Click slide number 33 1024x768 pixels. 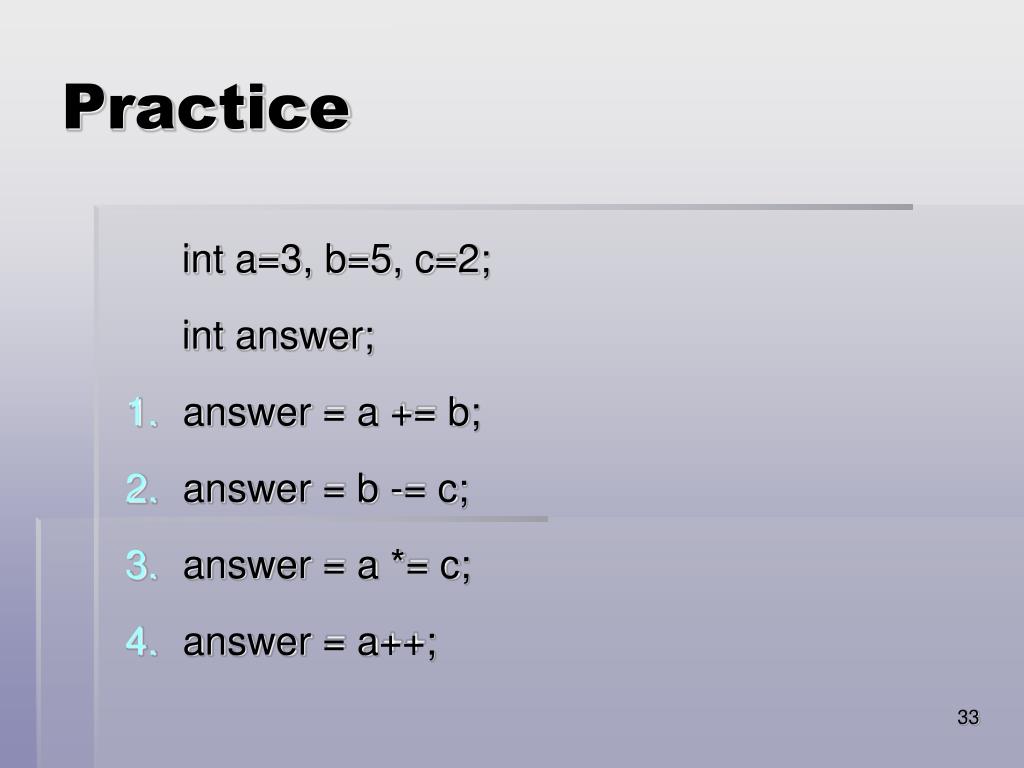(x=968, y=717)
